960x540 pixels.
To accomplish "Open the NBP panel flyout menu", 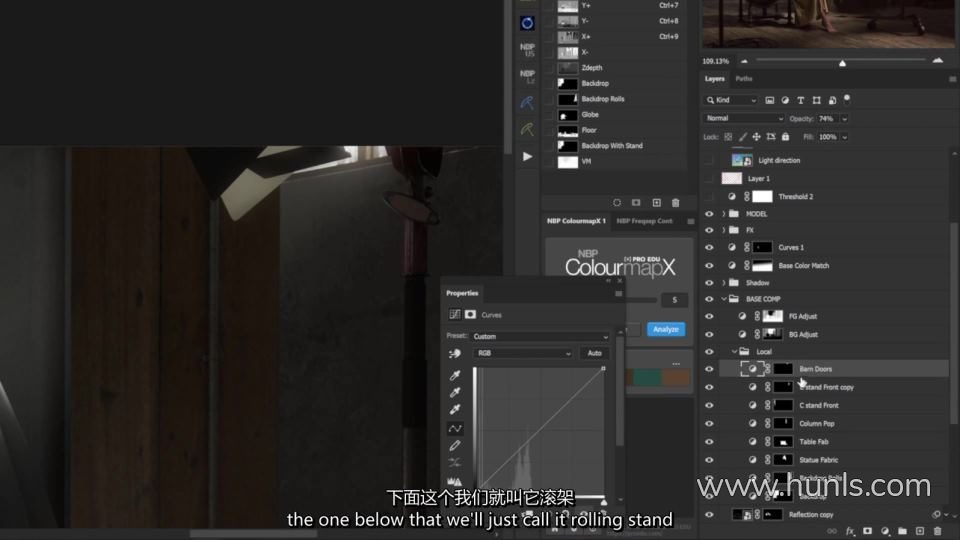I will [x=691, y=221].
